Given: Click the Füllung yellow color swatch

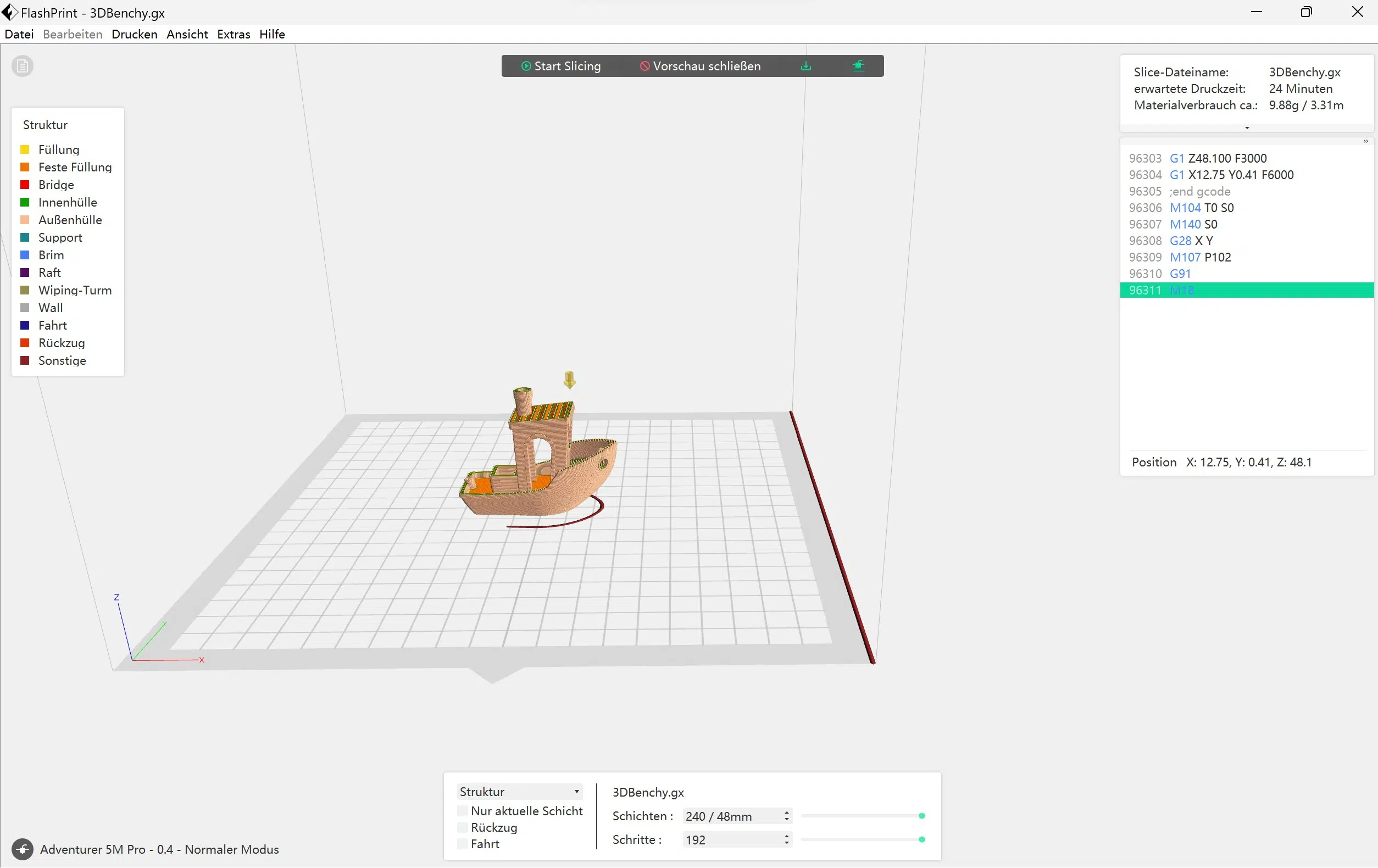Looking at the screenshot, I should coord(25,149).
